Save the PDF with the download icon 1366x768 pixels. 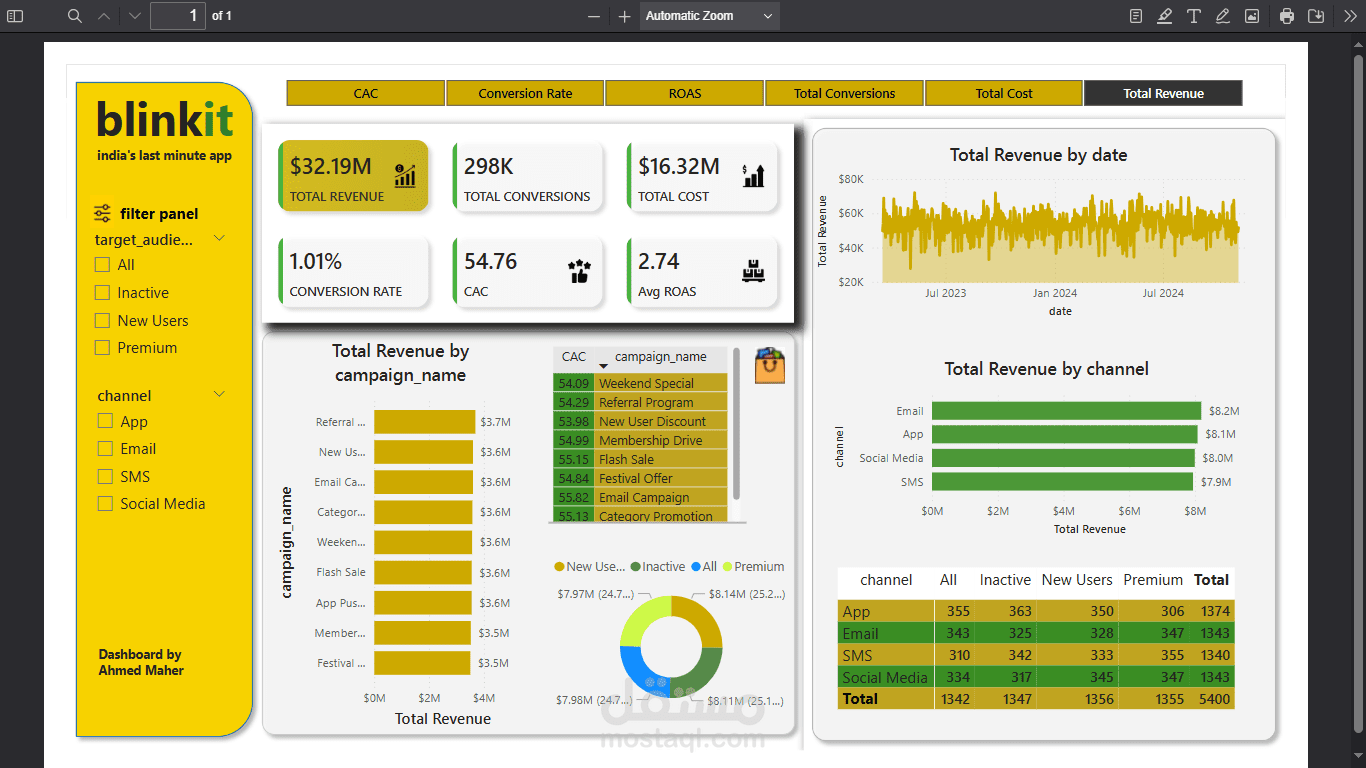[x=1316, y=16]
